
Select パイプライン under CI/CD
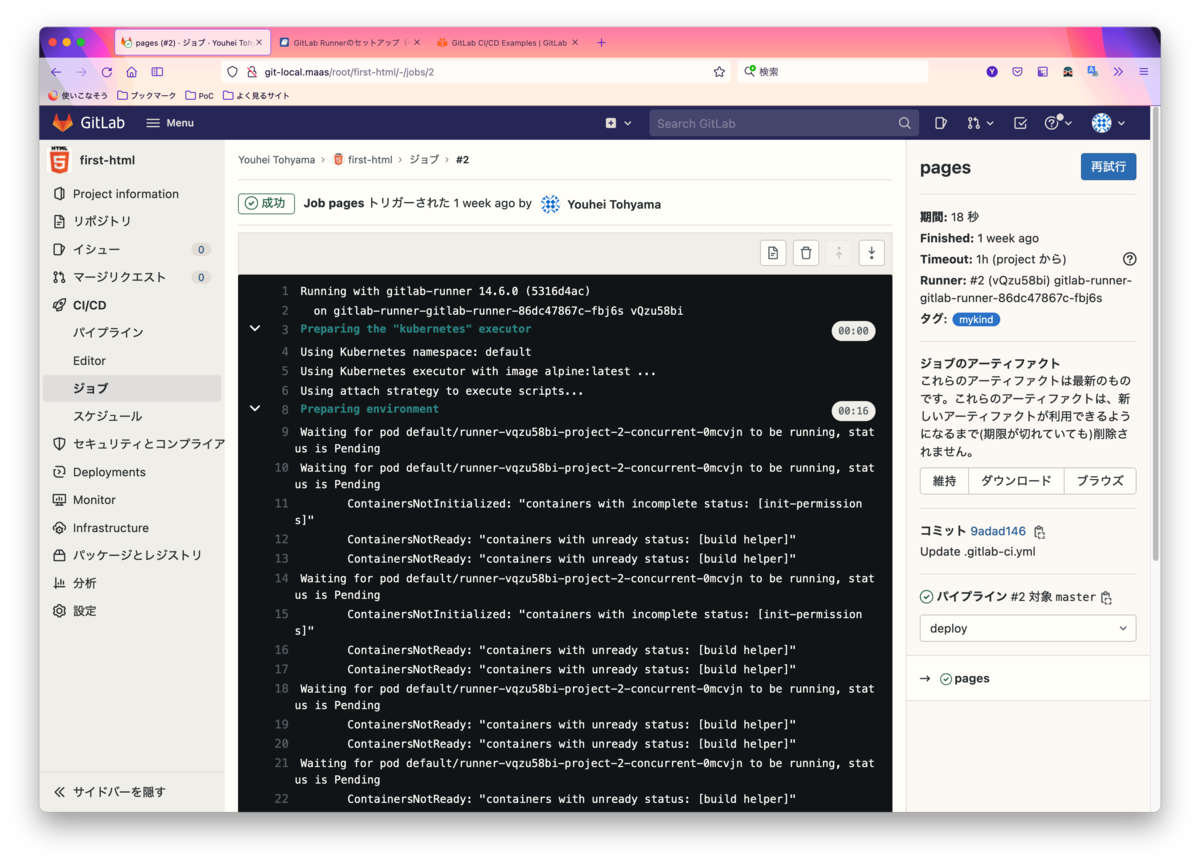(108, 332)
